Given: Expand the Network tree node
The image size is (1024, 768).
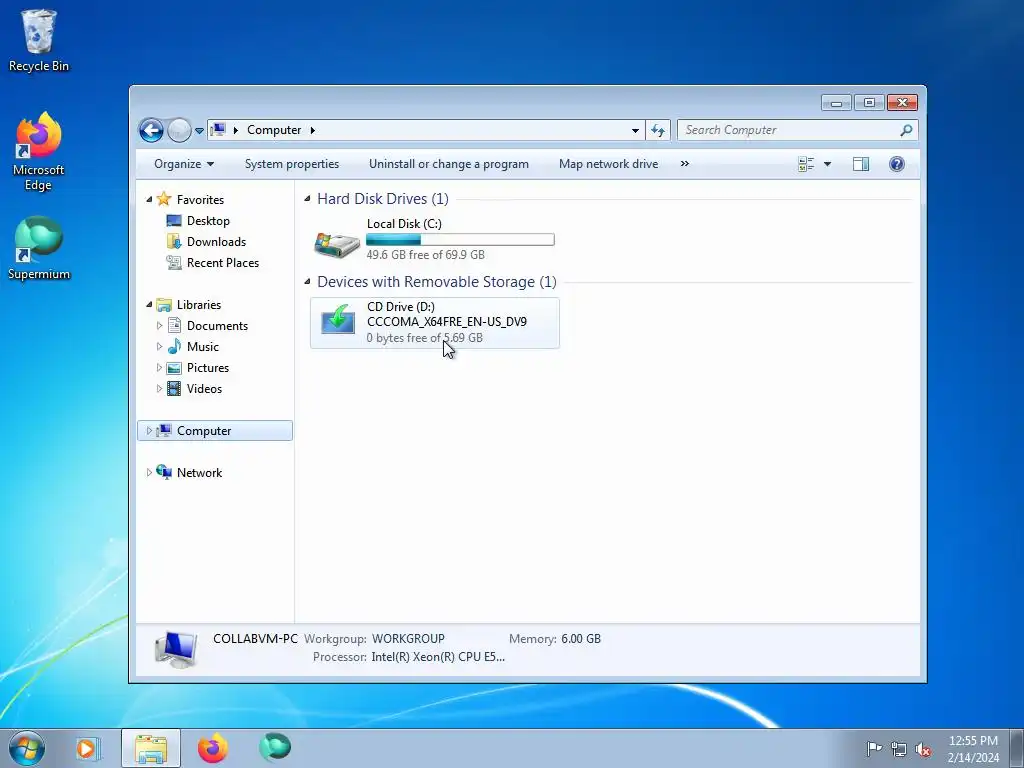Looking at the screenshot, I should 149,472.
